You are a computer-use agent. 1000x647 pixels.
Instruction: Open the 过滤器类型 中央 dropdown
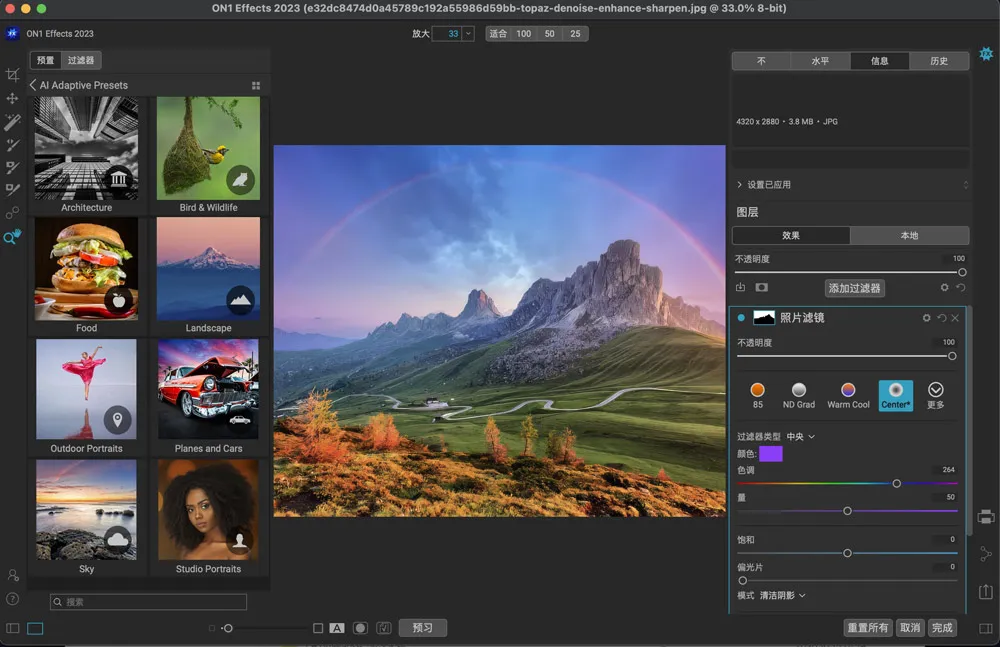pyautogui.click(x=801, y=437)
